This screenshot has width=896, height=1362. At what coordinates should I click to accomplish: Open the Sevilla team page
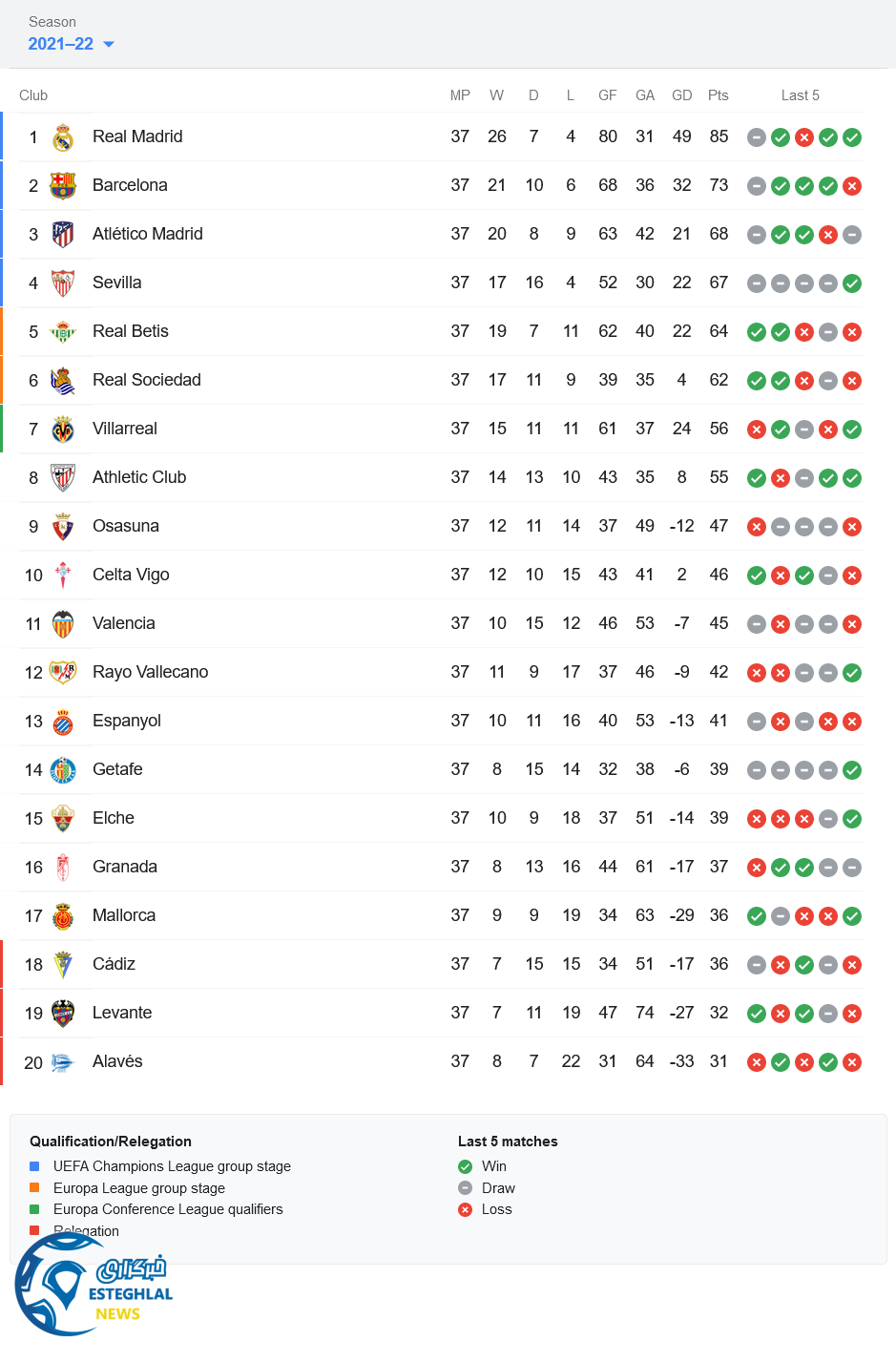pyautogui.click(x=116, y=283)
